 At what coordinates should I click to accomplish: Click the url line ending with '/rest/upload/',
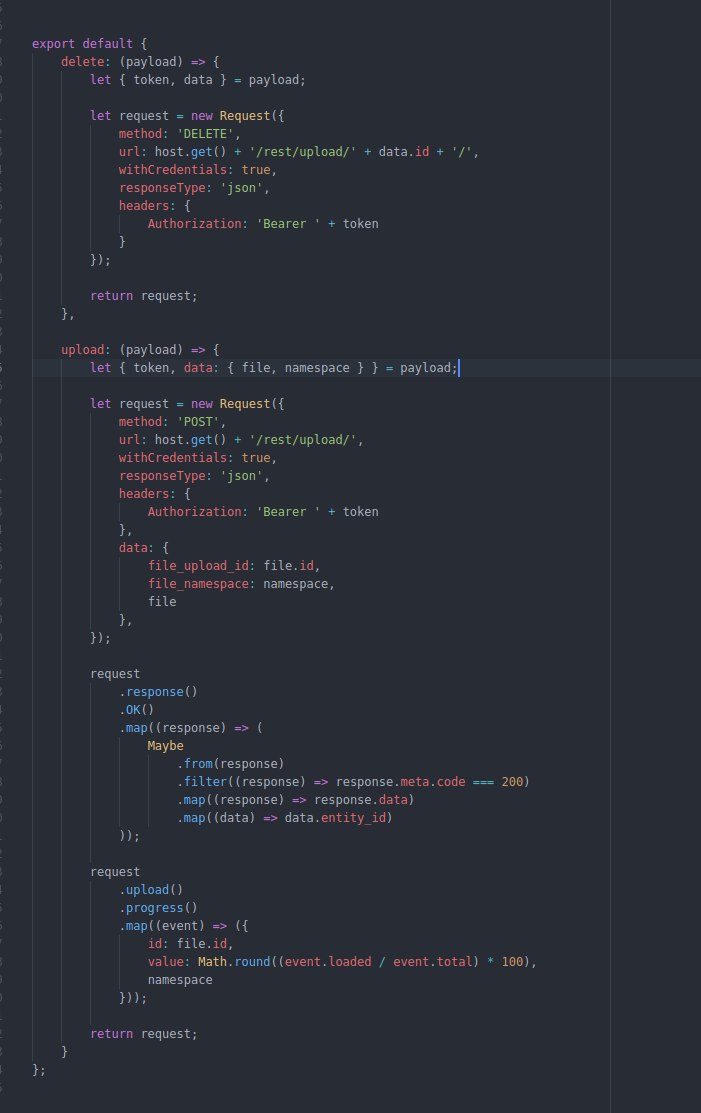tap(241, 440)
